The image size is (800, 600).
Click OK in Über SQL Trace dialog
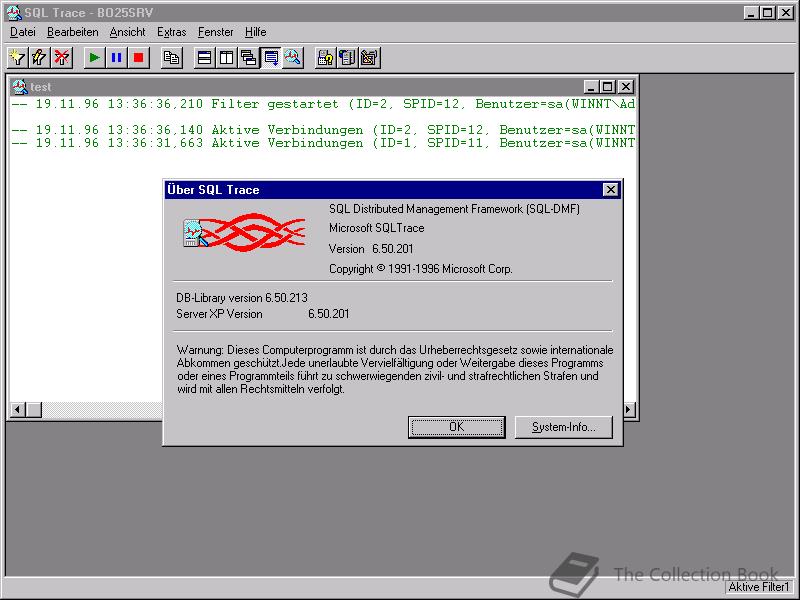457,427
